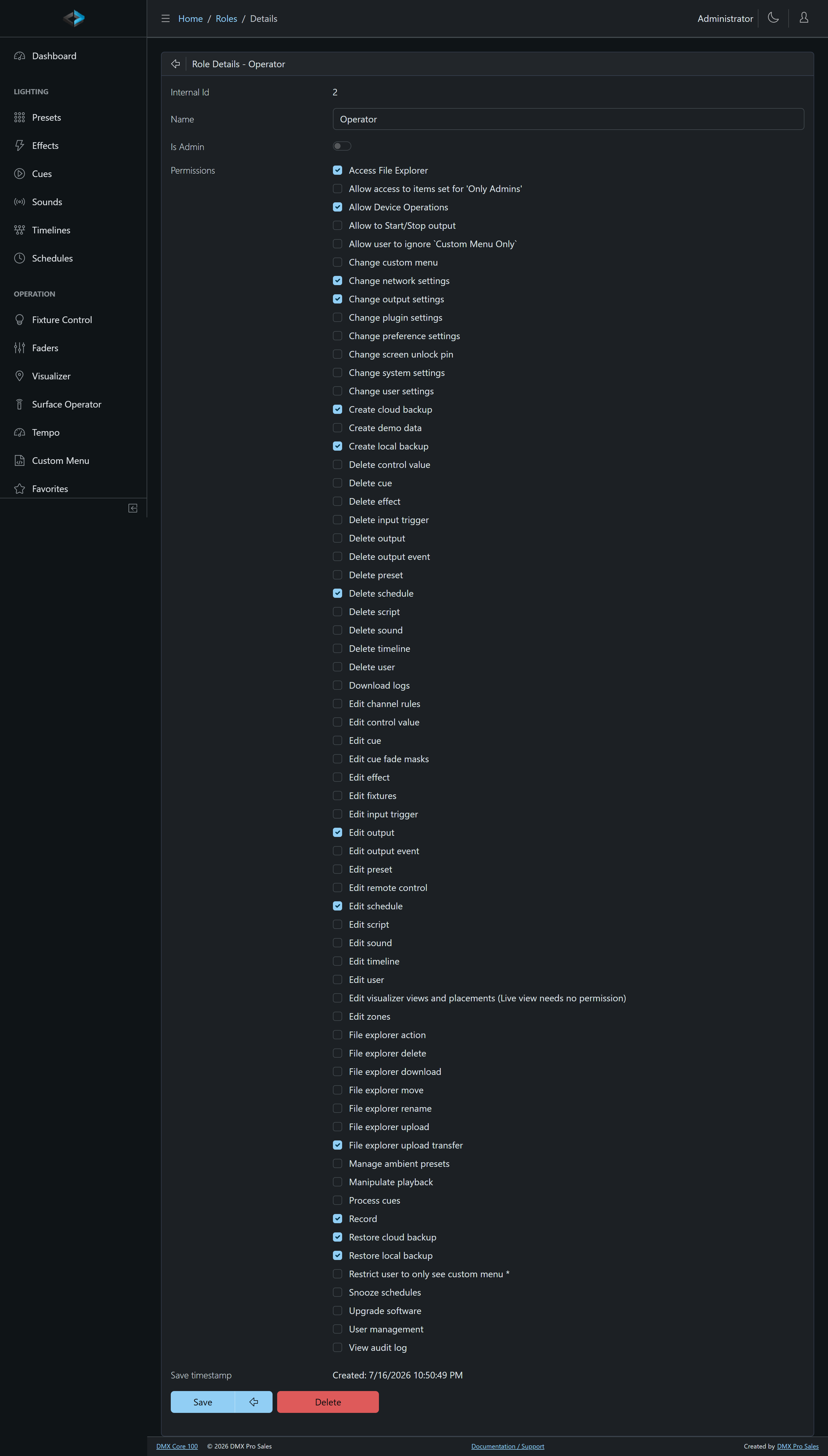The image size is (828, 1456).
Task: Check View audit log permission
Action: point(337,1347)
